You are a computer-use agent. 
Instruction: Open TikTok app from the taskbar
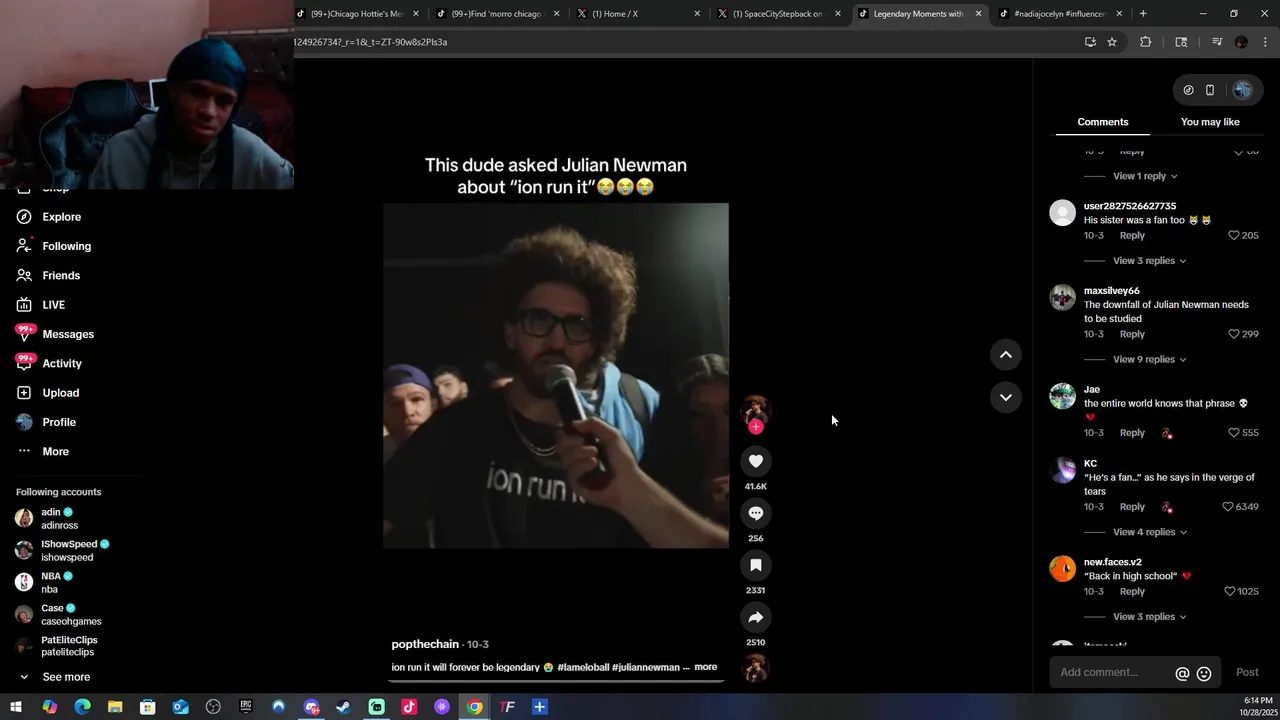[409, 707]
